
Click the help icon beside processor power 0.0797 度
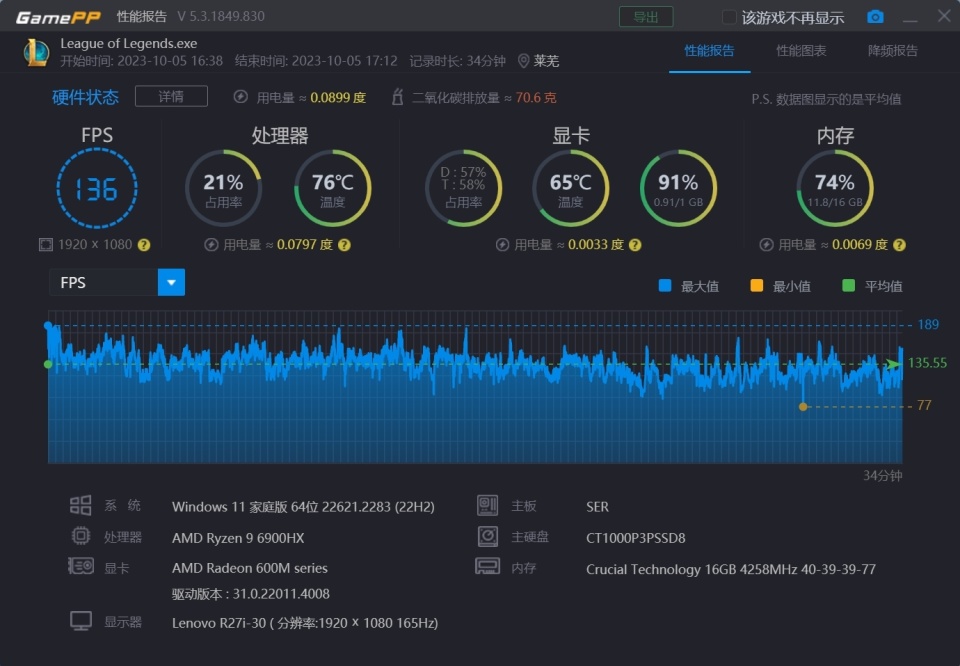[345, 245]
